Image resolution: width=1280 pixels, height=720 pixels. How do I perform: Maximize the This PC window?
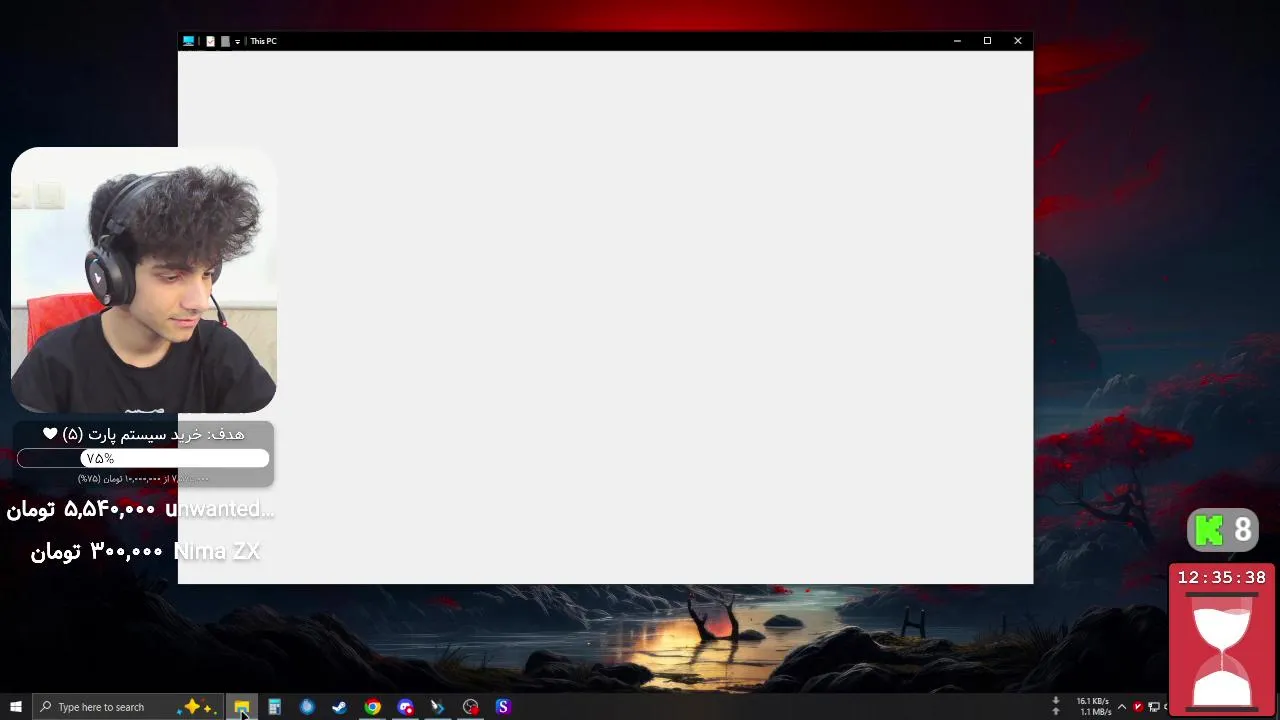[987, 41]
